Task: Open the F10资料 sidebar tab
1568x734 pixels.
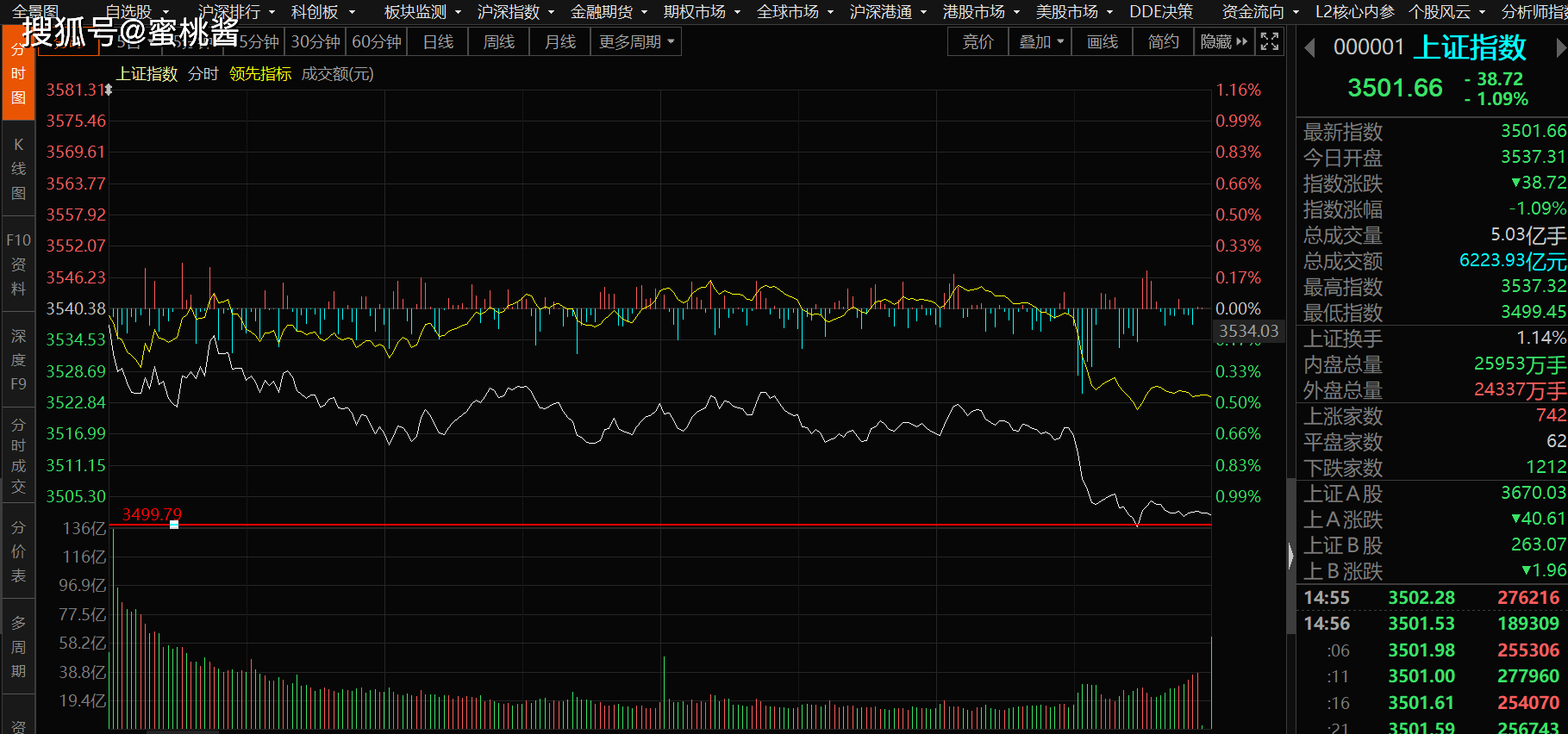Action: tap(18, 264)
